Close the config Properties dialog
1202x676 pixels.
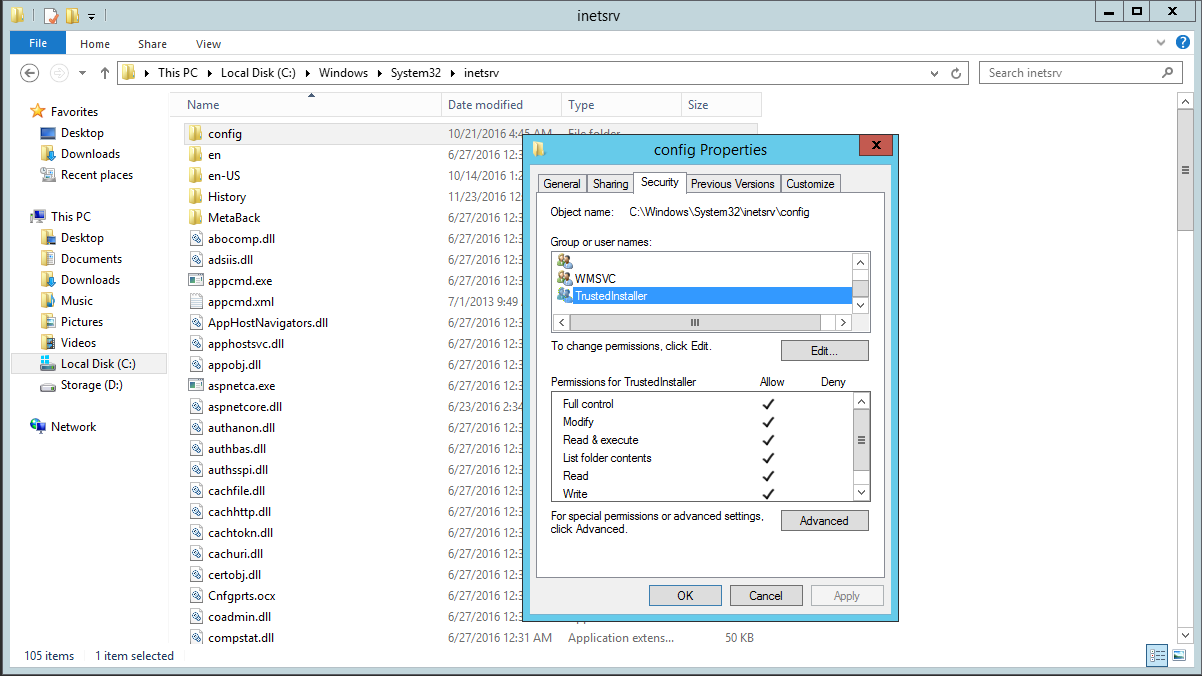(x=876, y=146)
